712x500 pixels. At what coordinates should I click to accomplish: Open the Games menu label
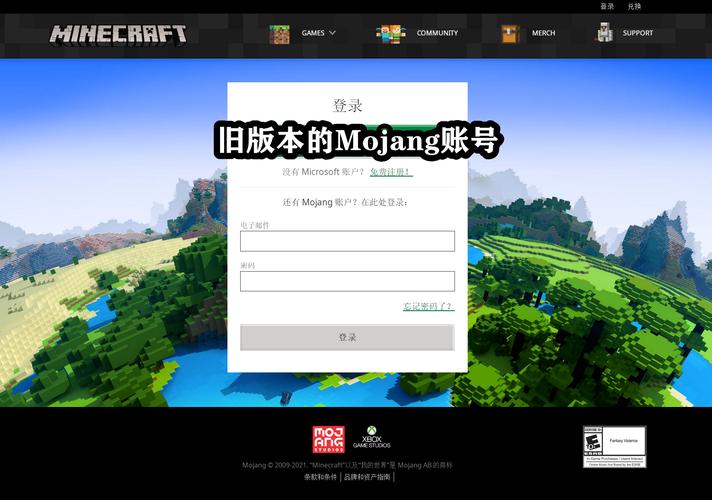pyautogui.click(x=313, y=33)
